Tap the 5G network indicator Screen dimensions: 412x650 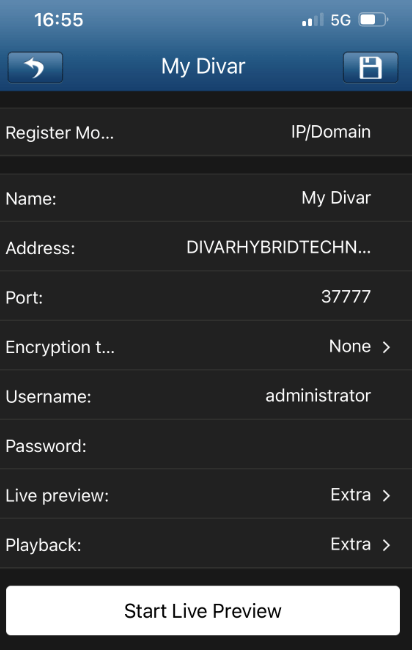[340, 20]
